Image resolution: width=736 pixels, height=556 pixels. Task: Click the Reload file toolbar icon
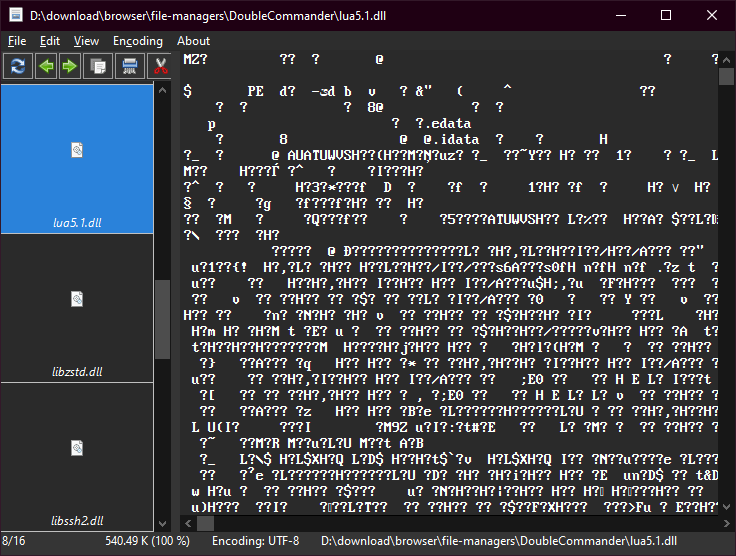coord(18,67)
